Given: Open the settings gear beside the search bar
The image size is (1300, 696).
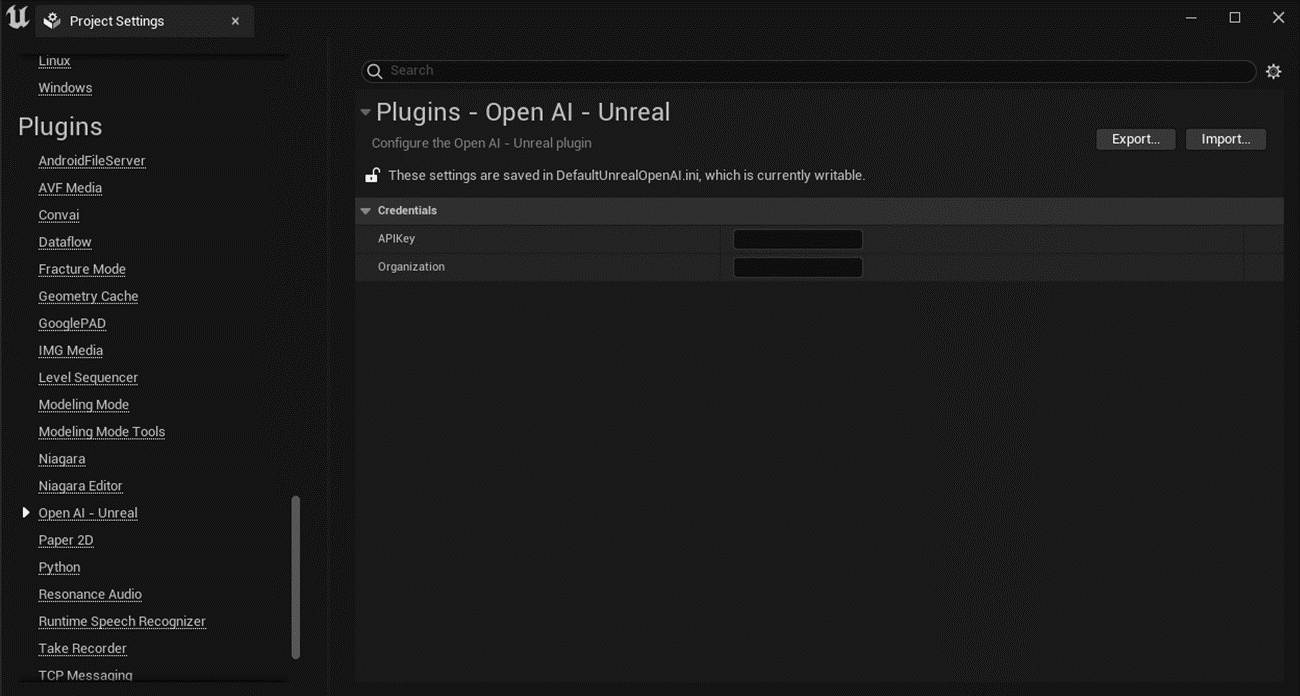Looking at the screenshot, I should [x=1273, y=71].
